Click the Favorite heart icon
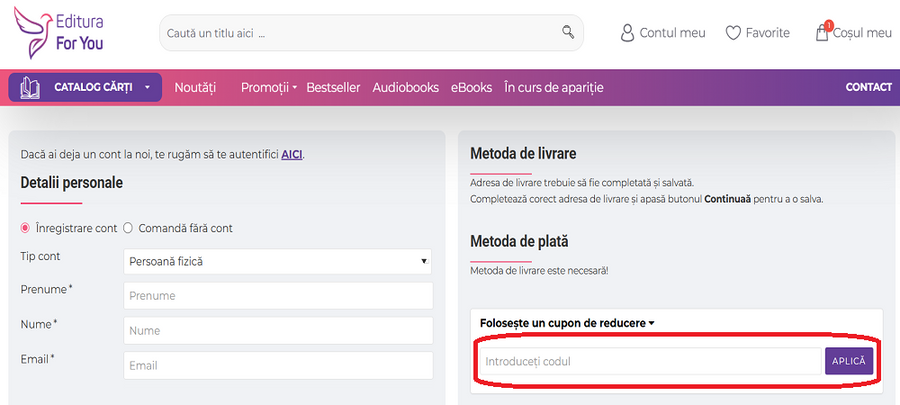The width and height of the screenshot is (900, 405). point(733,33)
